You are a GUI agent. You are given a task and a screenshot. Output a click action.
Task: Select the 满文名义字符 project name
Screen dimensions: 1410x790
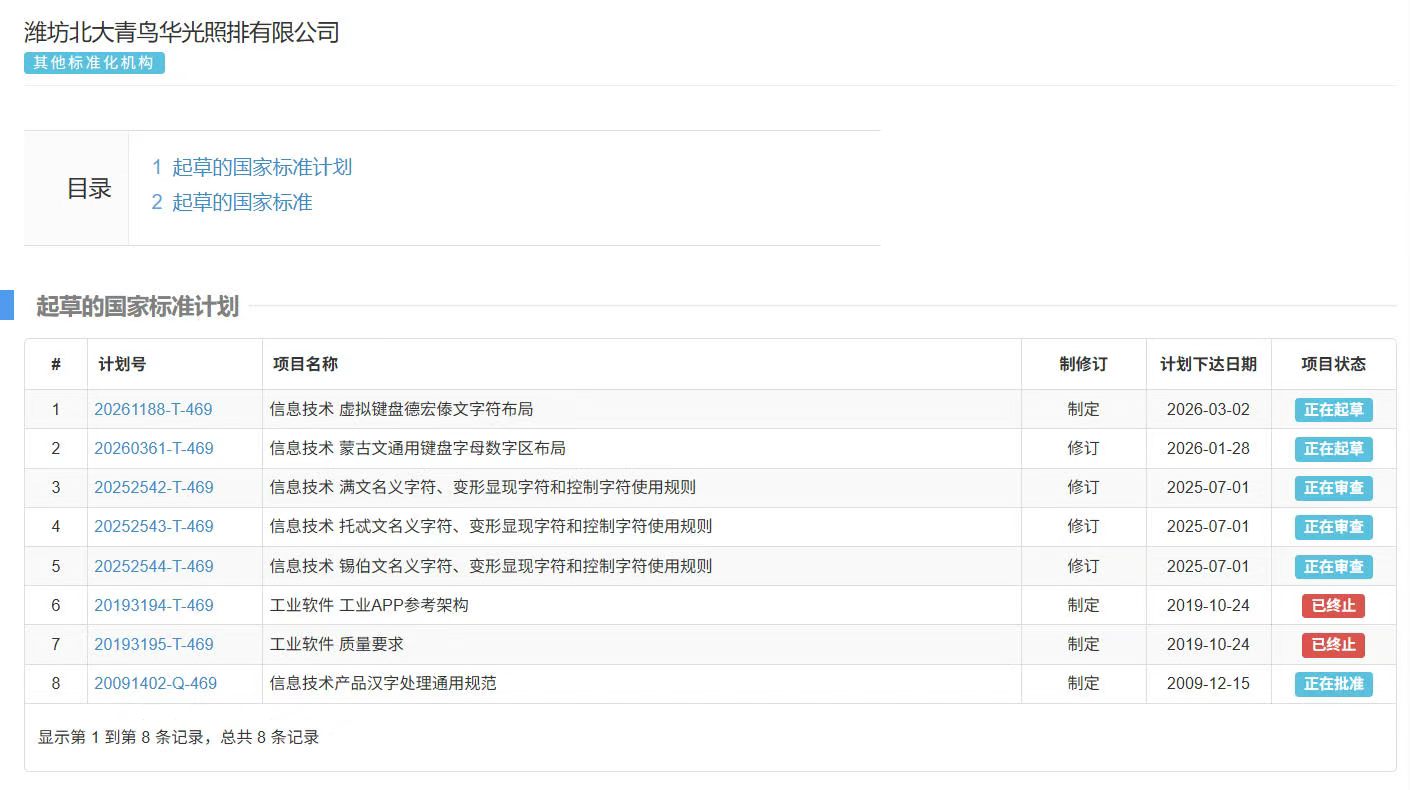point(483,487)
